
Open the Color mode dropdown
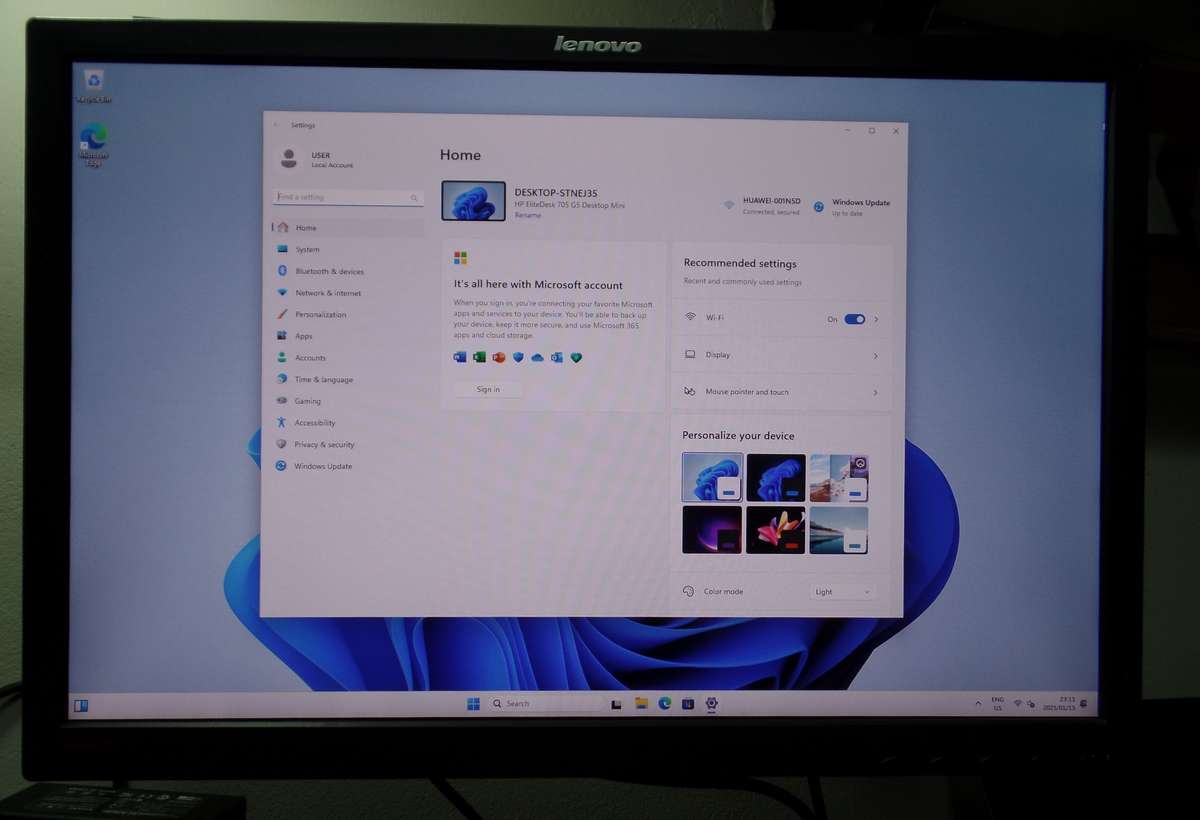click(x=841, y=591)
